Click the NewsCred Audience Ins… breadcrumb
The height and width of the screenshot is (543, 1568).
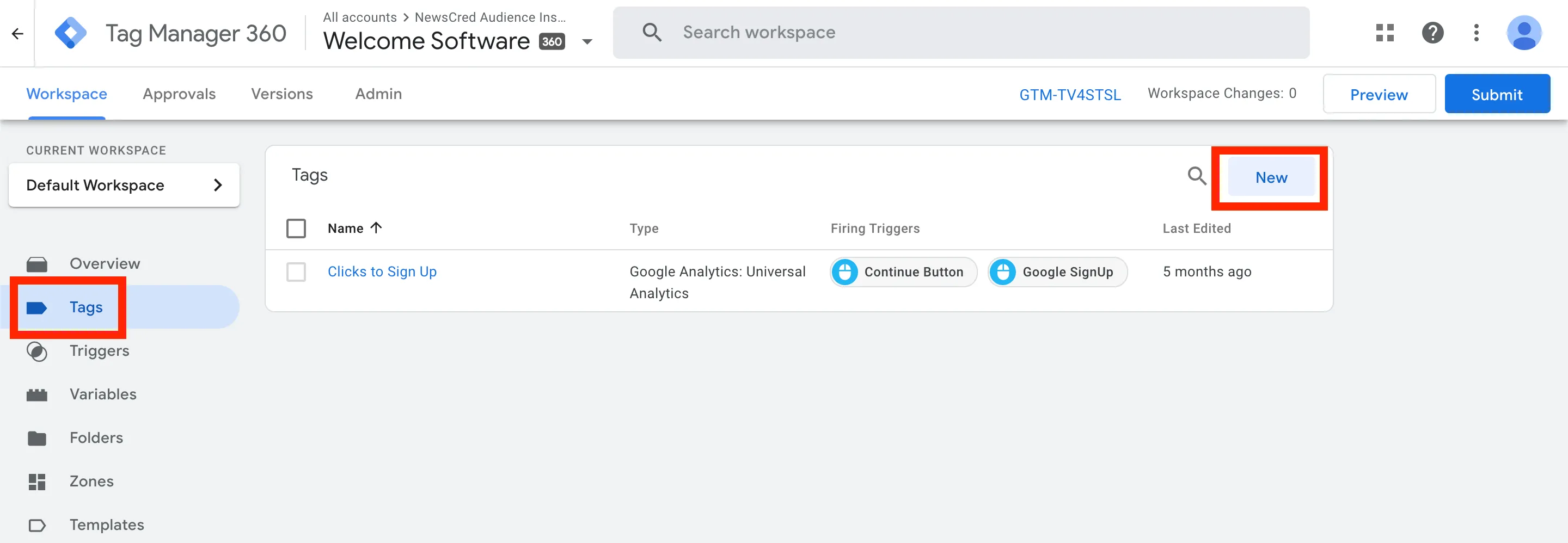pyautogui.click(x=490, y=17)
